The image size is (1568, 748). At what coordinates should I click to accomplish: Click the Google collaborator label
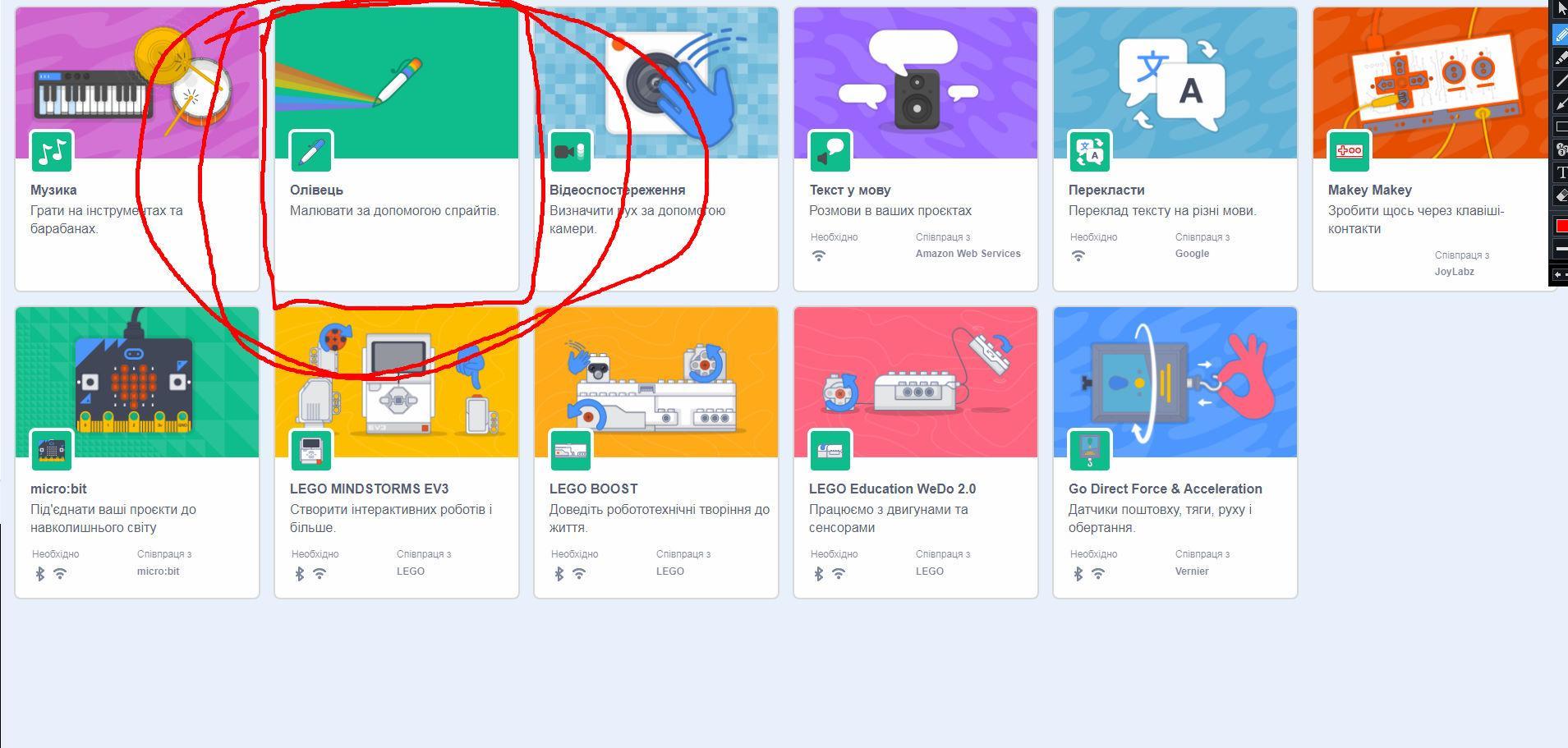coord(1192,254)
